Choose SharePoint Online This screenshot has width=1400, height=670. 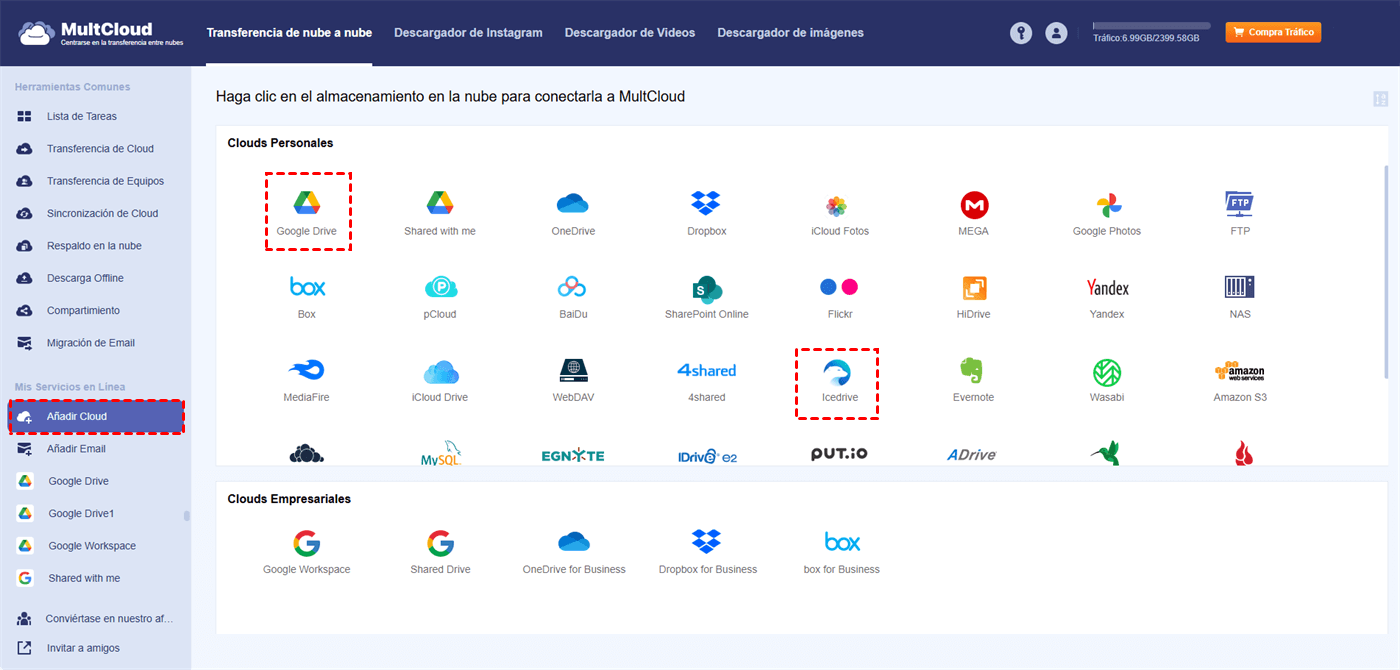(x=707, y=288)
